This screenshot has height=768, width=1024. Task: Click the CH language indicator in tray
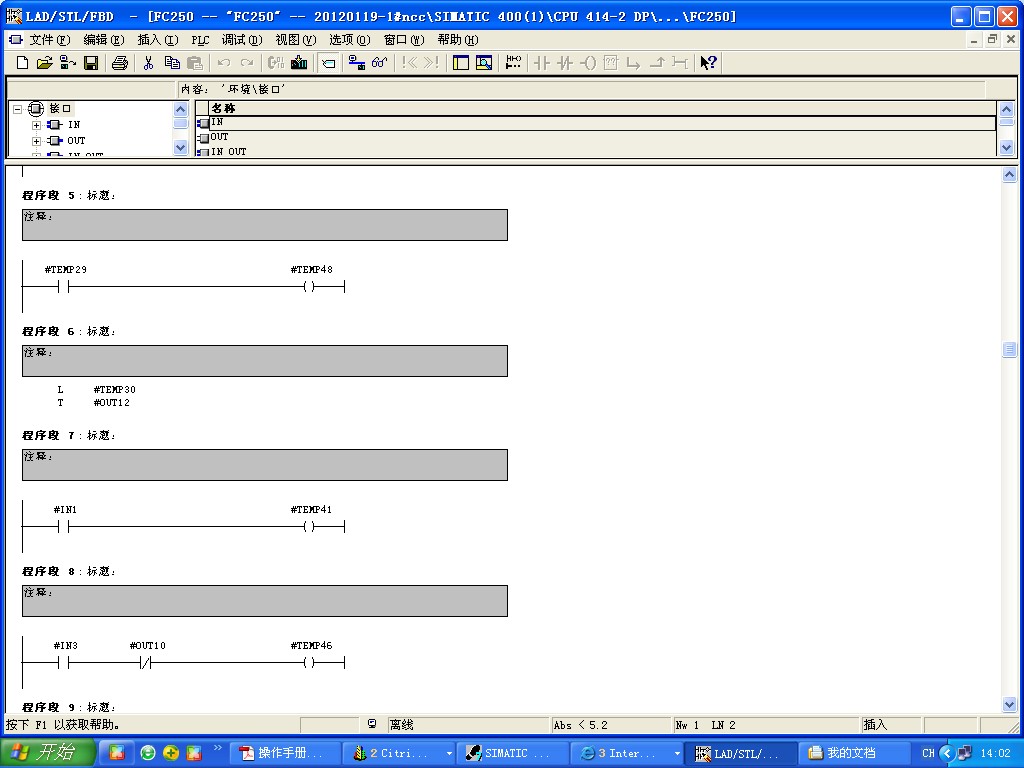(x=928, y=753)
